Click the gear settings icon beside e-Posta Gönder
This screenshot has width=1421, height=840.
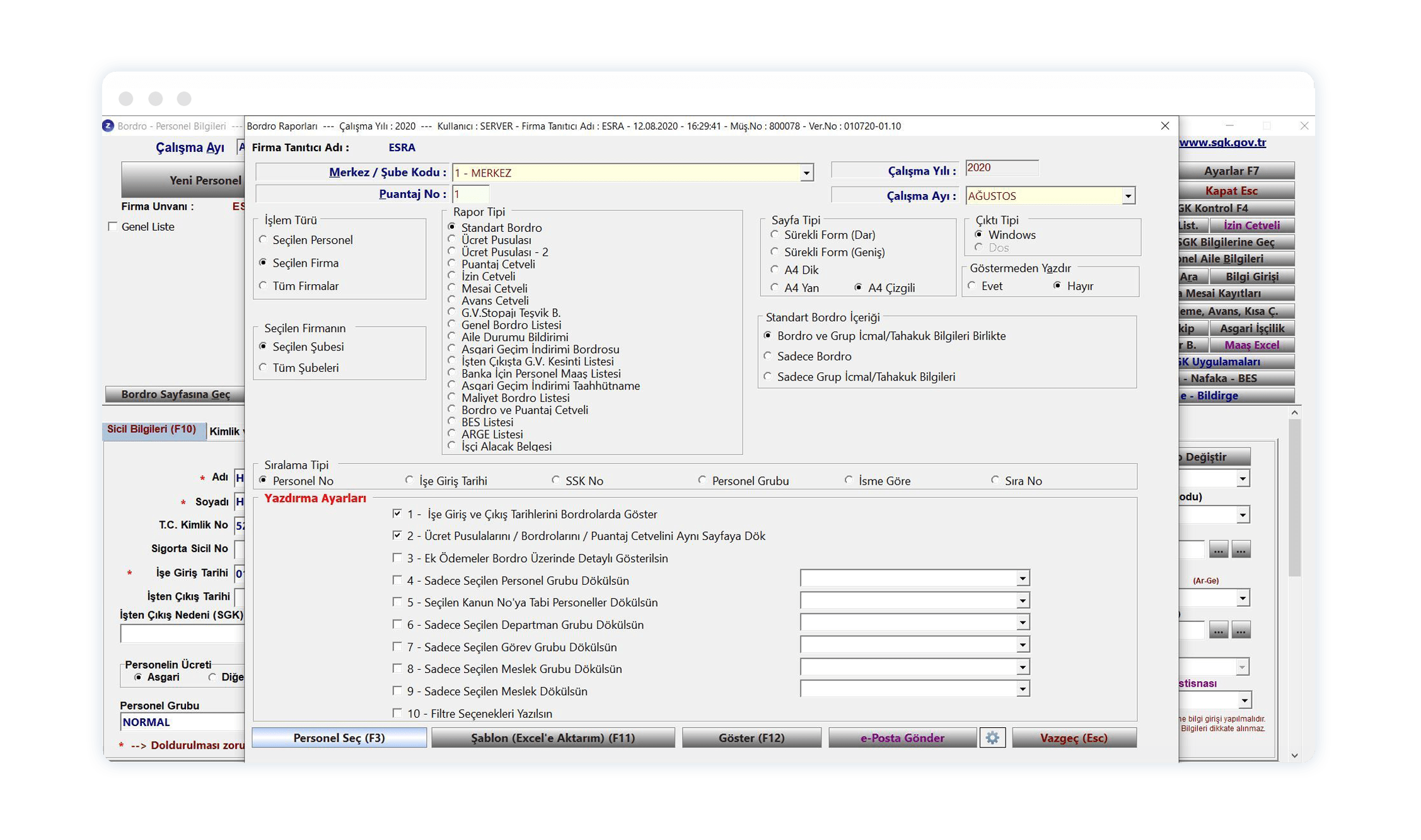(992, 738)
